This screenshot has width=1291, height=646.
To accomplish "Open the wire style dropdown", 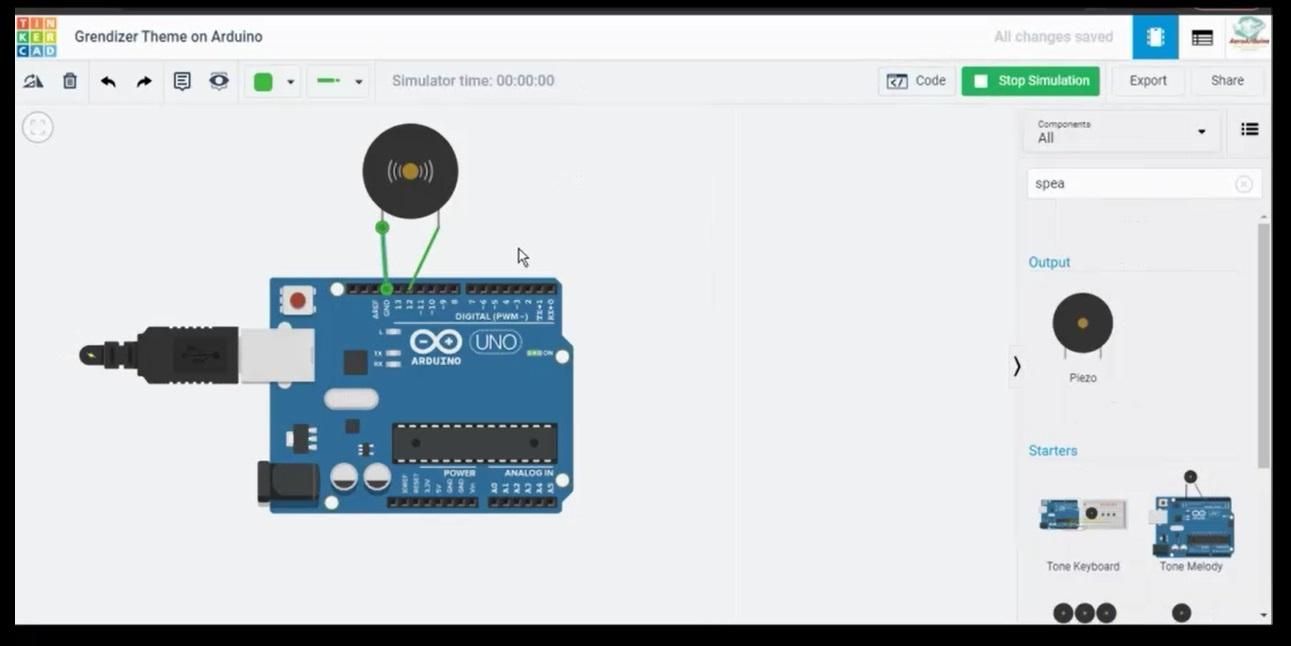I will tap(358, 81).
